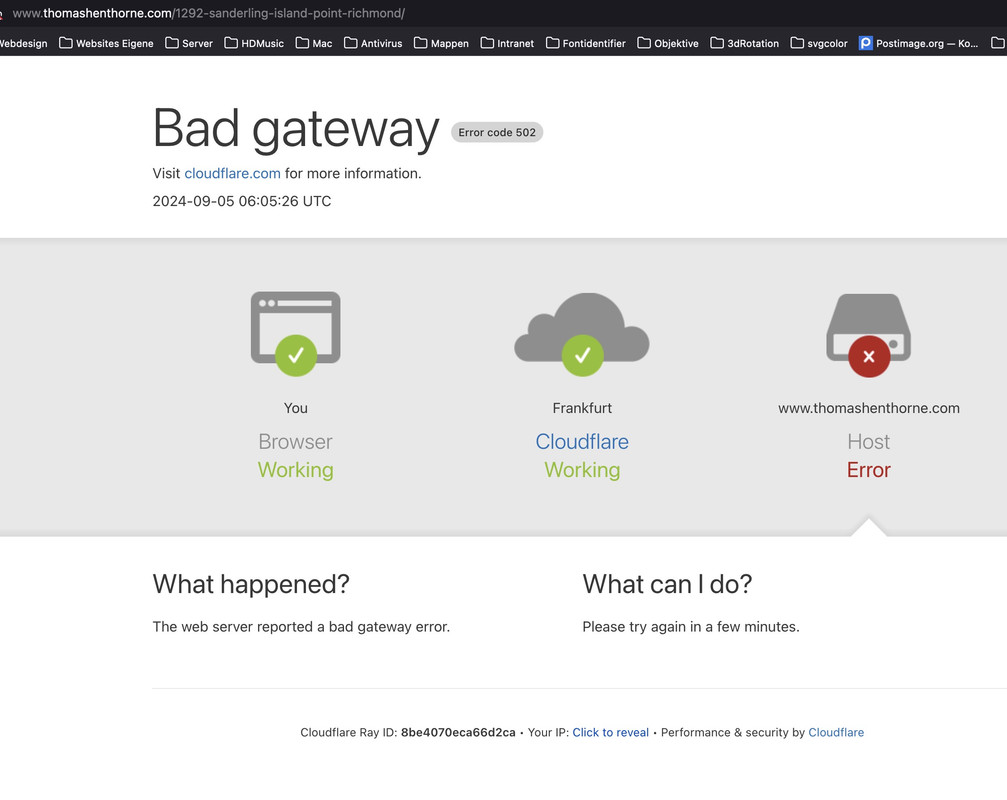Click the www.thomashenthorne.com host label
1007x800 pixels.
(x=869, y=408)
